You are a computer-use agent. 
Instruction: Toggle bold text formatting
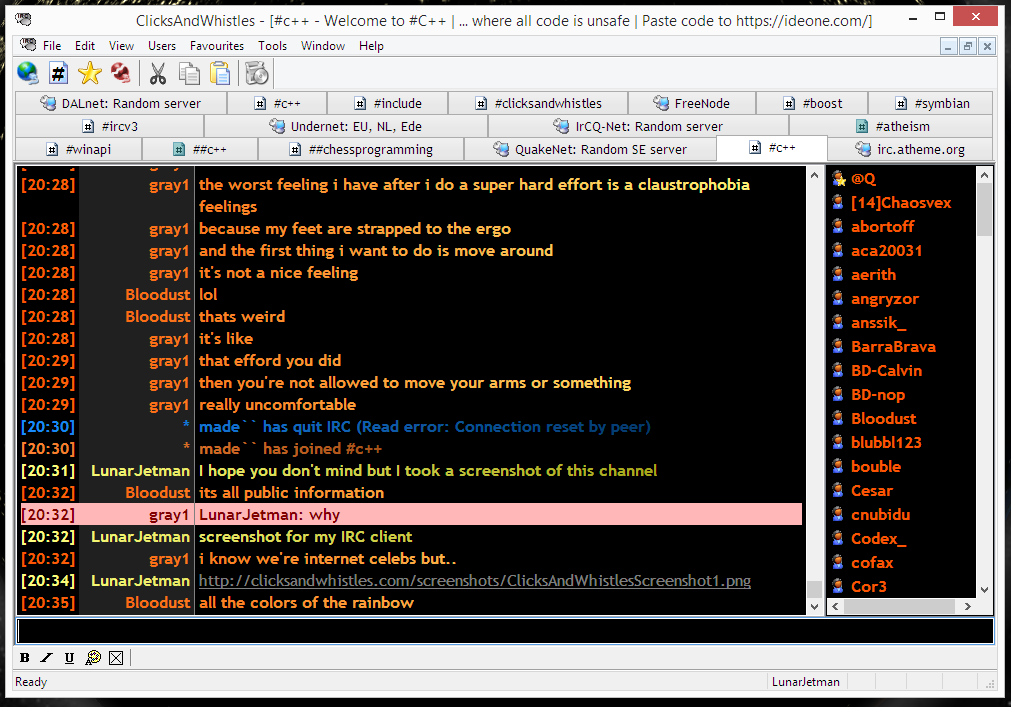coord(25,657)
